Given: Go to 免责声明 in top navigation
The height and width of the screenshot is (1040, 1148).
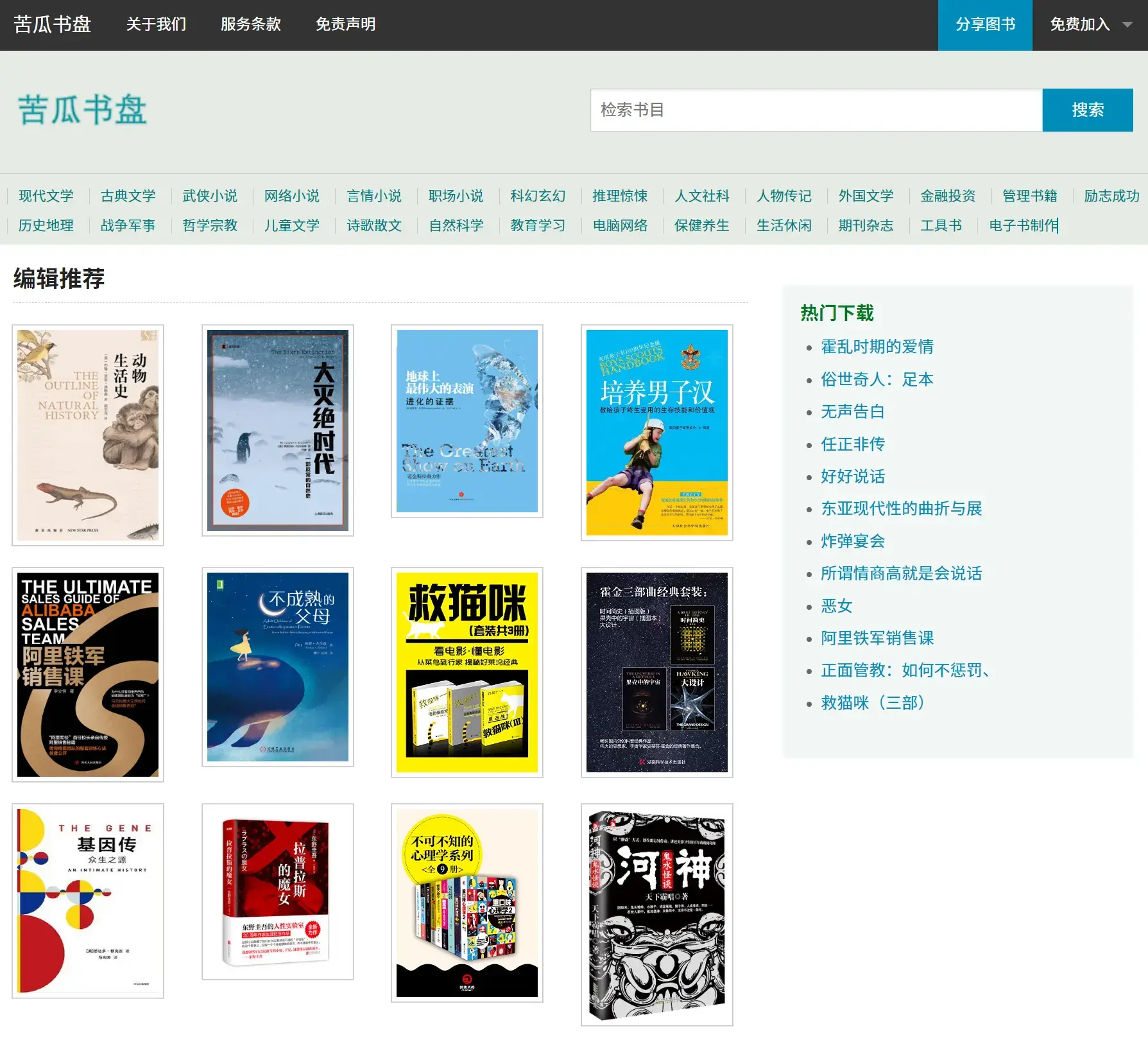Looking at the screenshot, I should coord(345,24).
